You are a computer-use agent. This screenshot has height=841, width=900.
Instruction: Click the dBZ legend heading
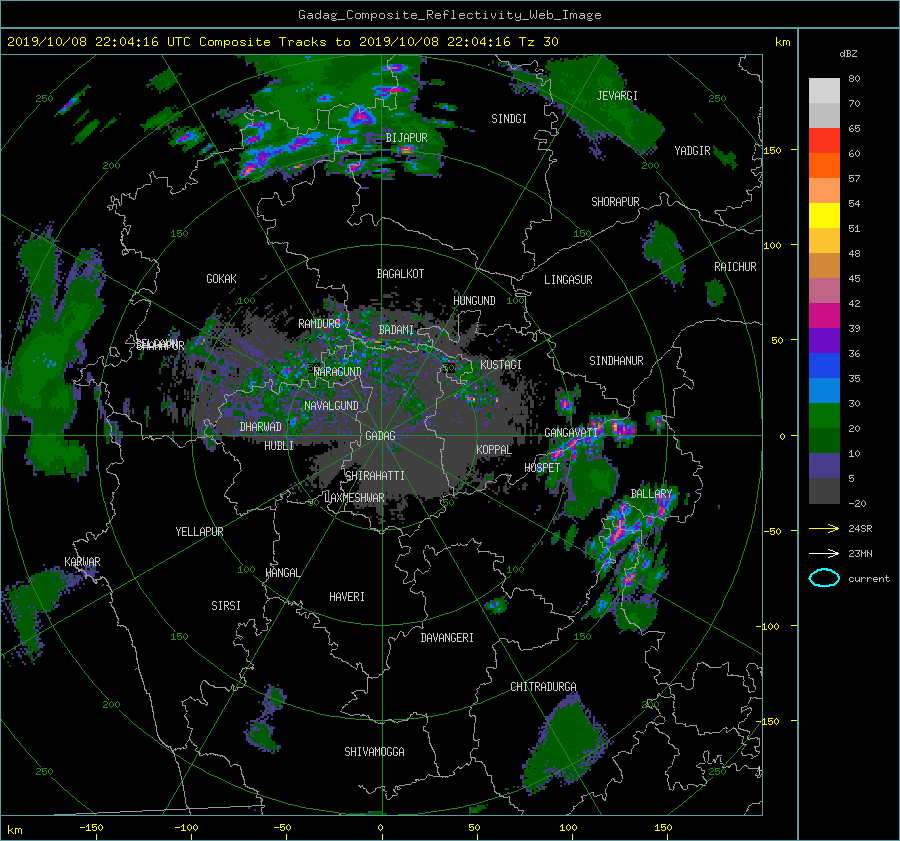click(x=848, y=54)
